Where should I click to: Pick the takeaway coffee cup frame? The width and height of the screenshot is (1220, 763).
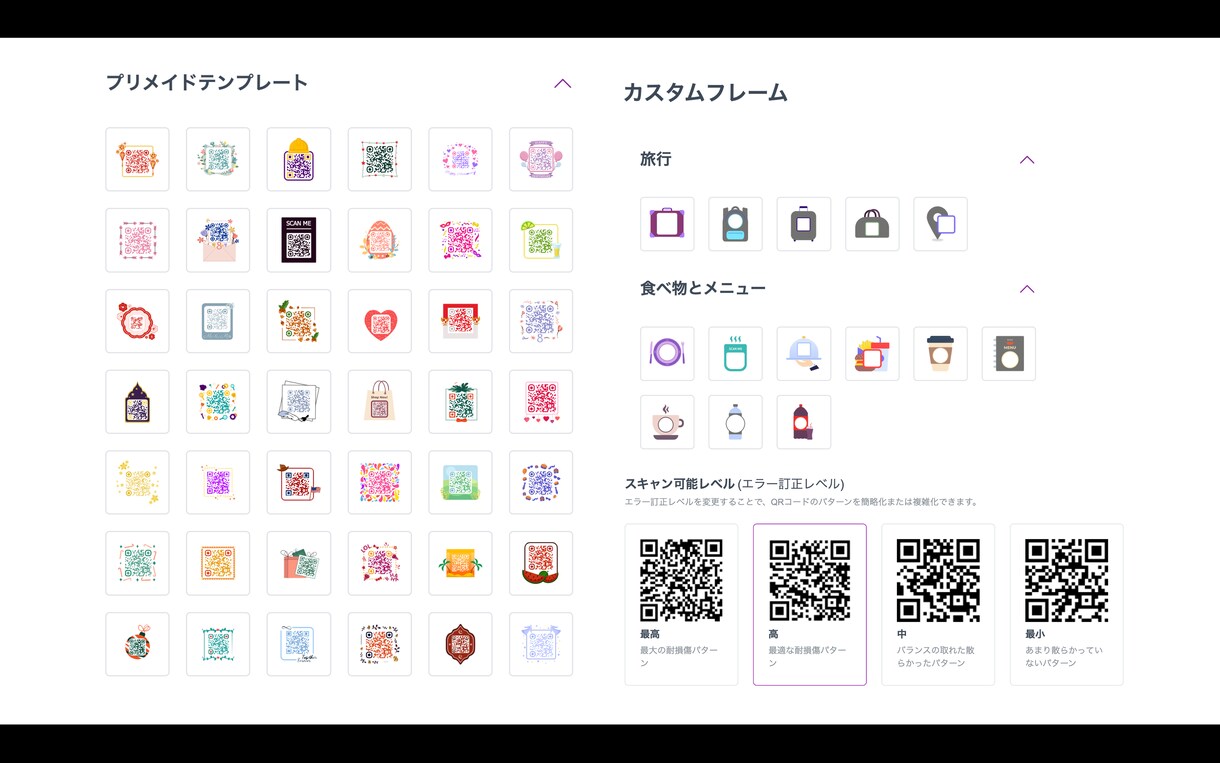(940, 353)
